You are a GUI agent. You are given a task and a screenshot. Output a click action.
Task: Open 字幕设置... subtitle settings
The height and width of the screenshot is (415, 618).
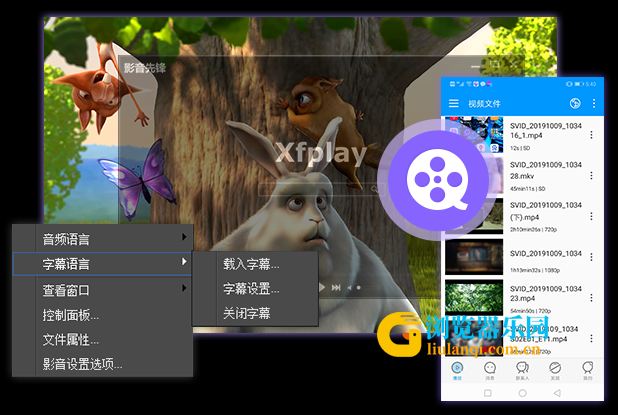coord(255,289)
